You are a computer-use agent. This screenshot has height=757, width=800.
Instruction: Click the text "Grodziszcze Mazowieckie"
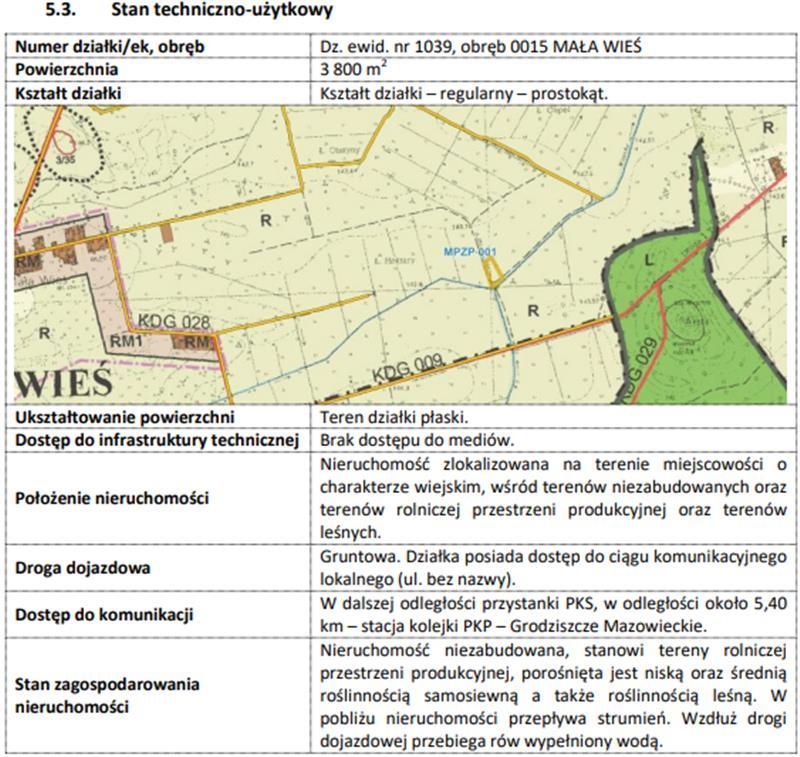point(608,626)
